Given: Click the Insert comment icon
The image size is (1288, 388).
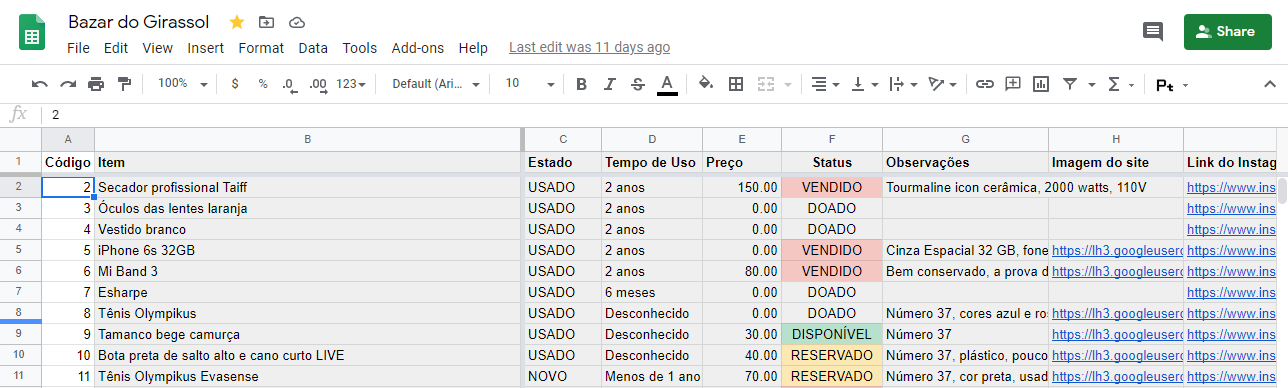Looking at the screenshot, I should 1013,84.
